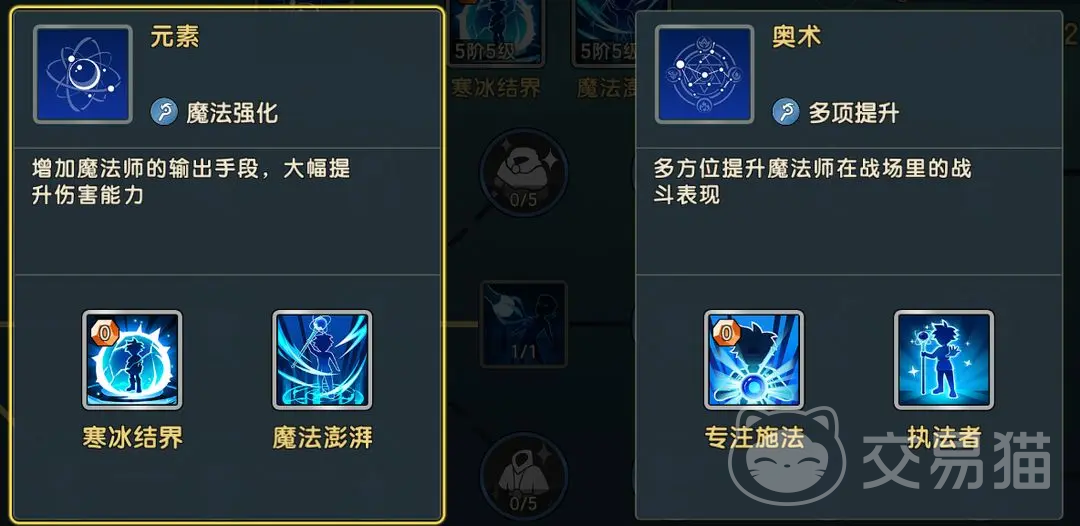Click the 多项提升 label text
Image resolution: width=1080 pixels, height=526 pixels.
click(854, 112)
